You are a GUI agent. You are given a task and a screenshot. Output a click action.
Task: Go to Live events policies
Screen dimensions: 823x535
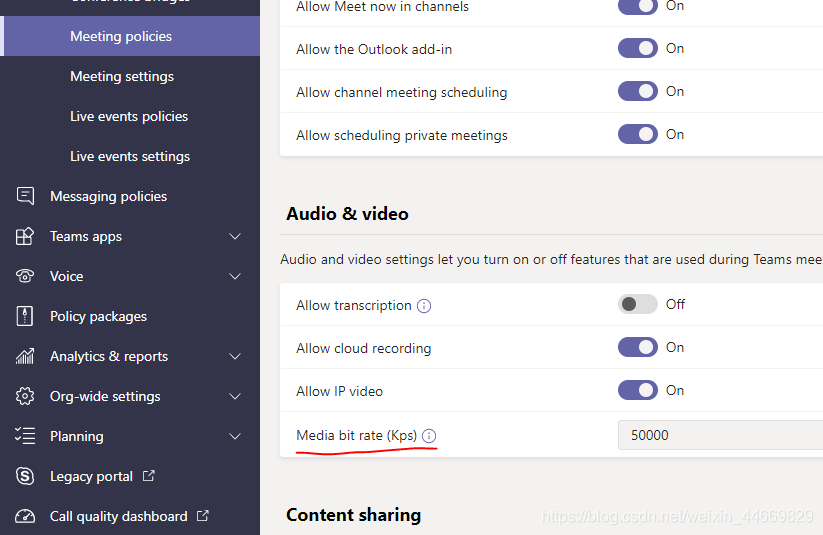click(130, 116)
